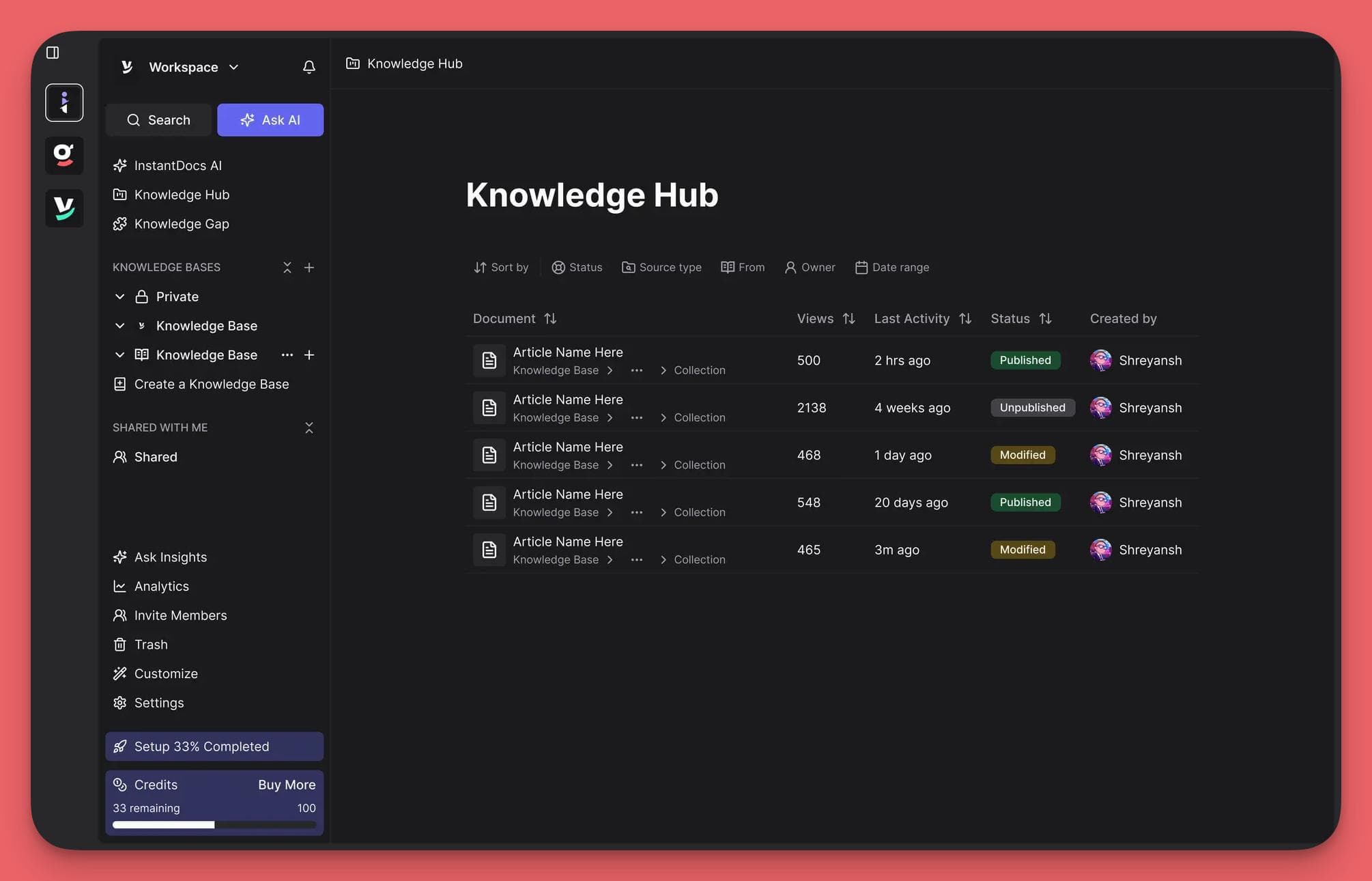The height and width of the screenshot is (881, 1372).
Task: Open Knowledge Gap in the sidebar
Action: tap(181, 223)
